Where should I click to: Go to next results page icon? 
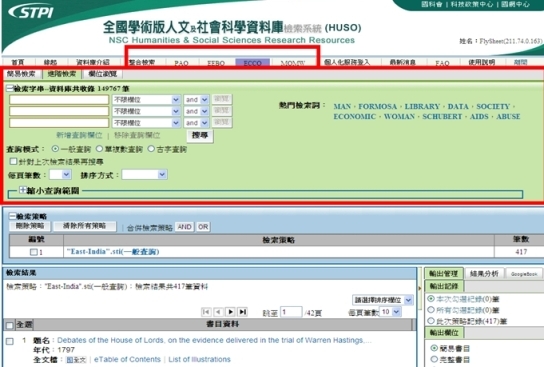pos(230,312)
